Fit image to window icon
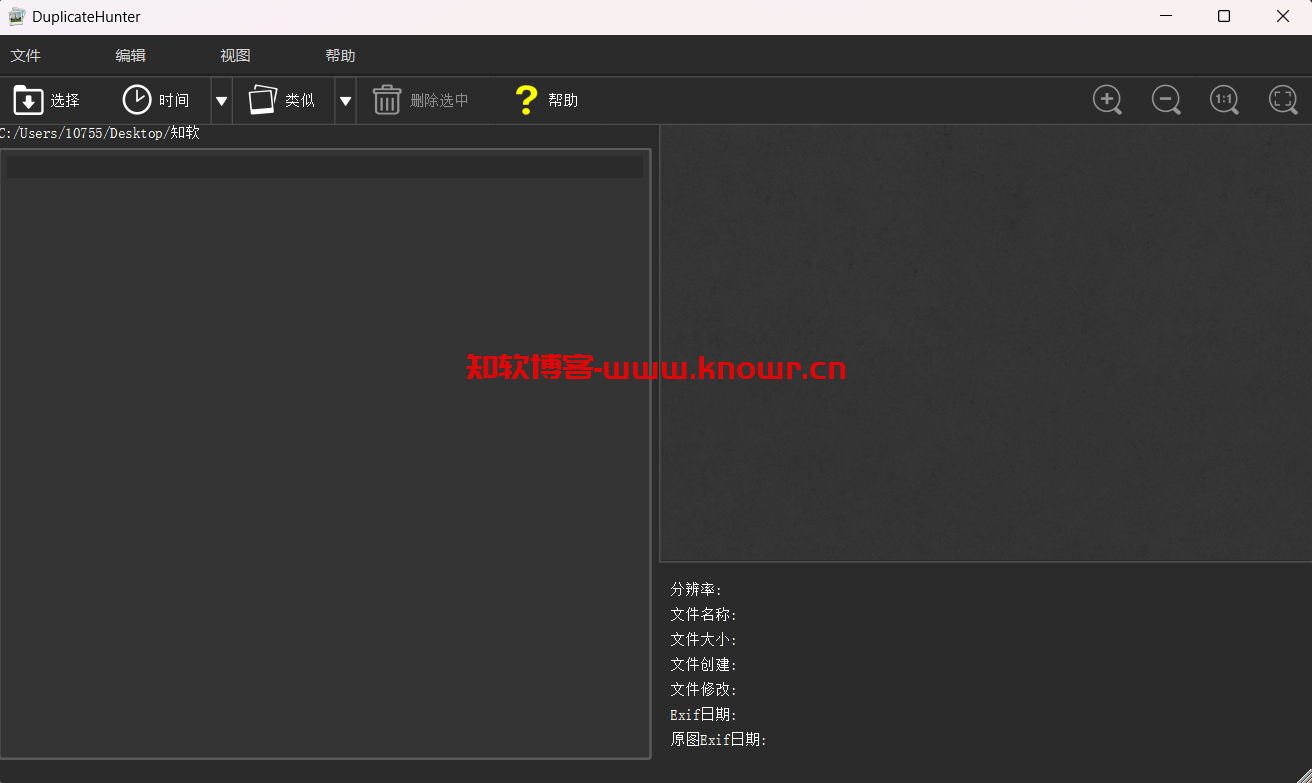 [x=1283, y=100]
